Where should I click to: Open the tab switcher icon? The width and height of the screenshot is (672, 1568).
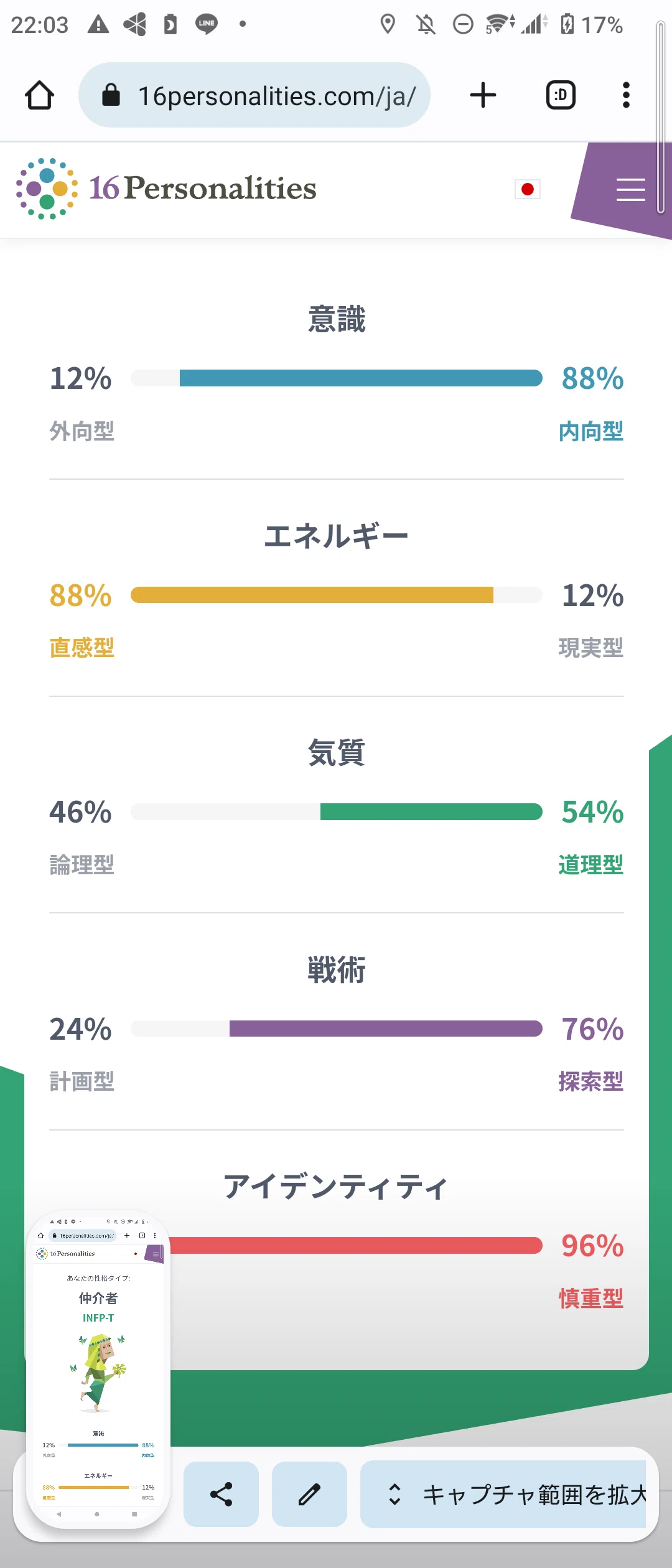(561, 95)
